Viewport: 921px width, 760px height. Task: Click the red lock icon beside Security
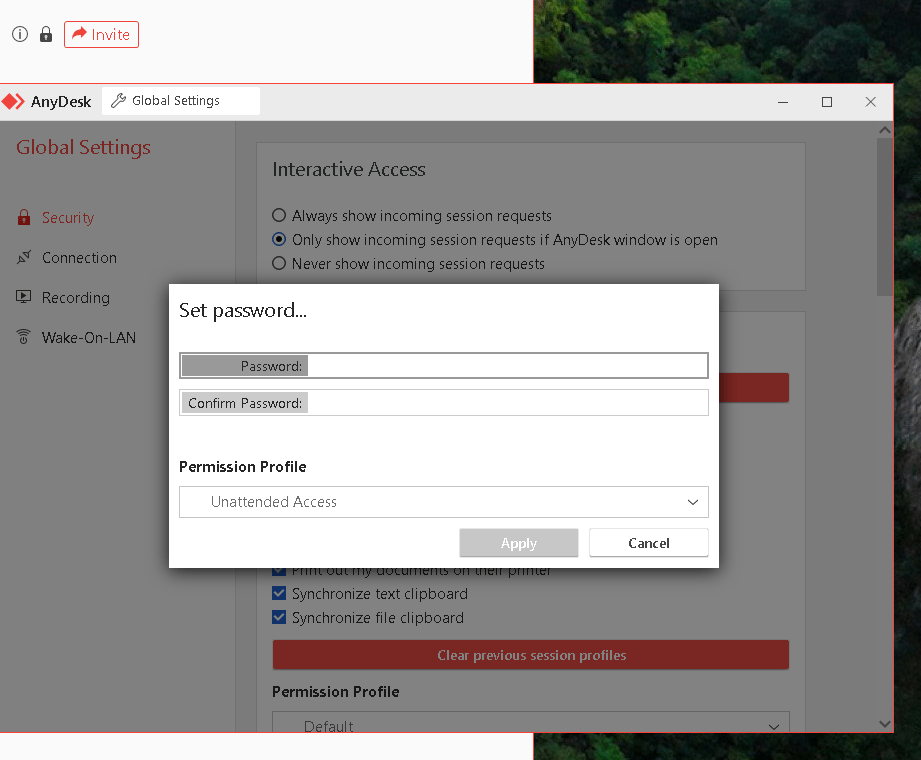tap(23, 217)
